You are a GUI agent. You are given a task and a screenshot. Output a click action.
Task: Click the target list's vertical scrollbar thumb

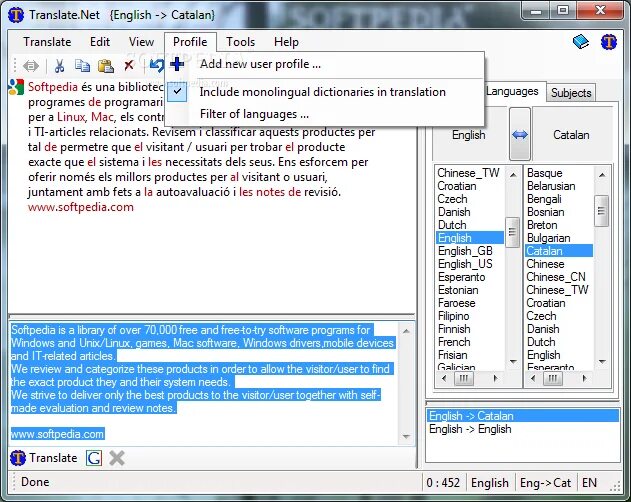602,211
